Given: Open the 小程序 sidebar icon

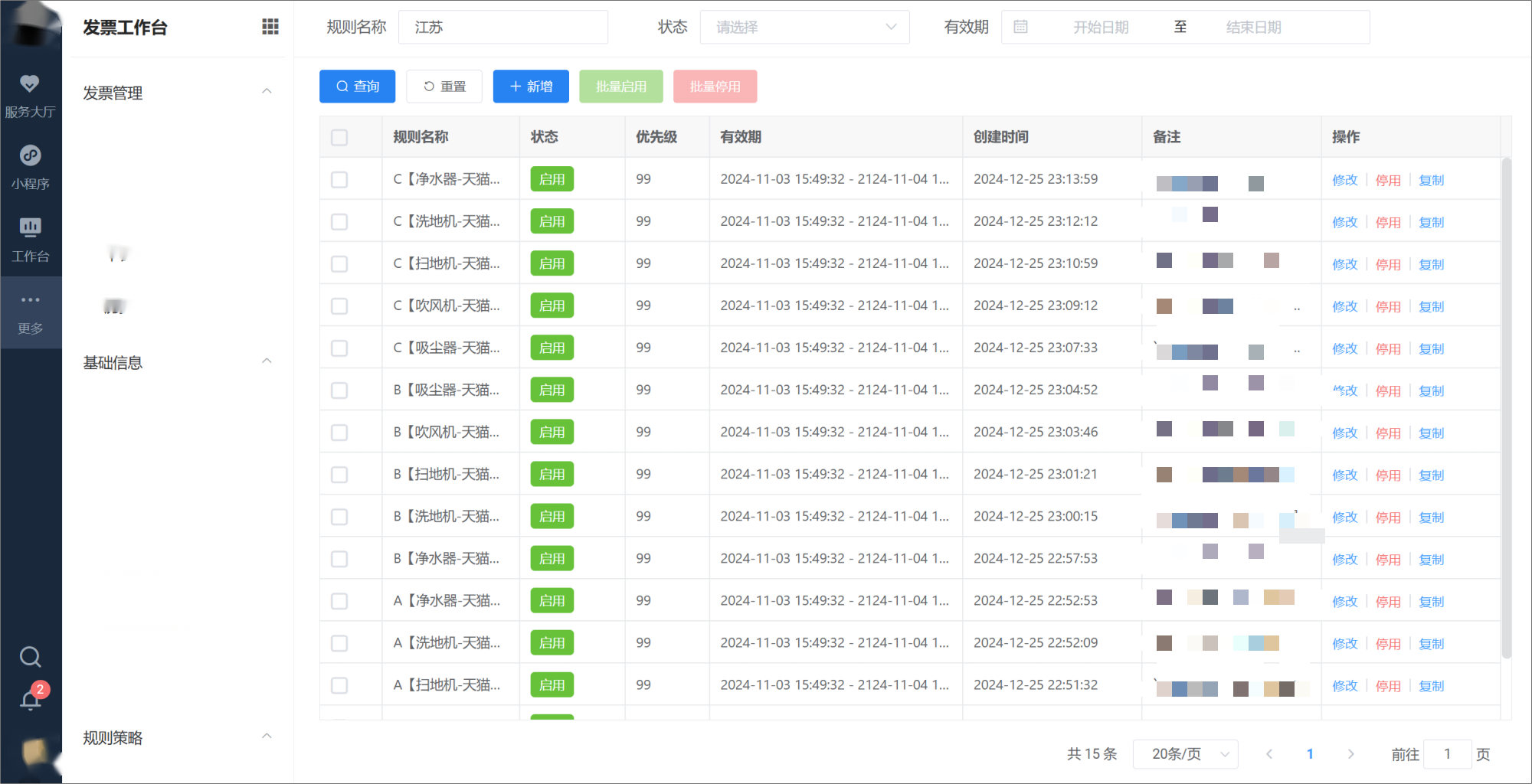Looking at the screenshot, I should (30, 155).
